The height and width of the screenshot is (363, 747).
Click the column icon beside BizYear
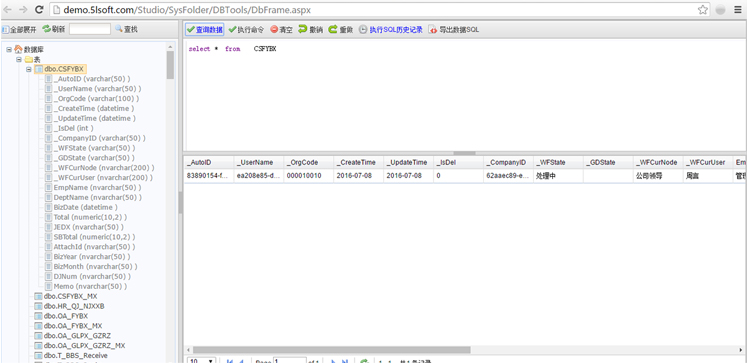[49, 256]
